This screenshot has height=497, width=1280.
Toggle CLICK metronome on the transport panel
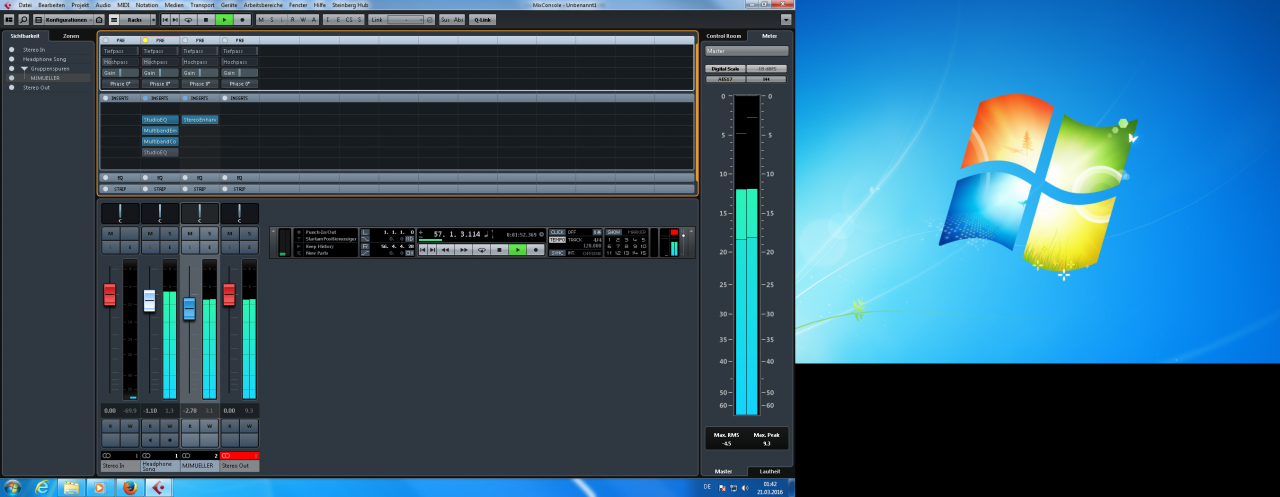(557, 232)
